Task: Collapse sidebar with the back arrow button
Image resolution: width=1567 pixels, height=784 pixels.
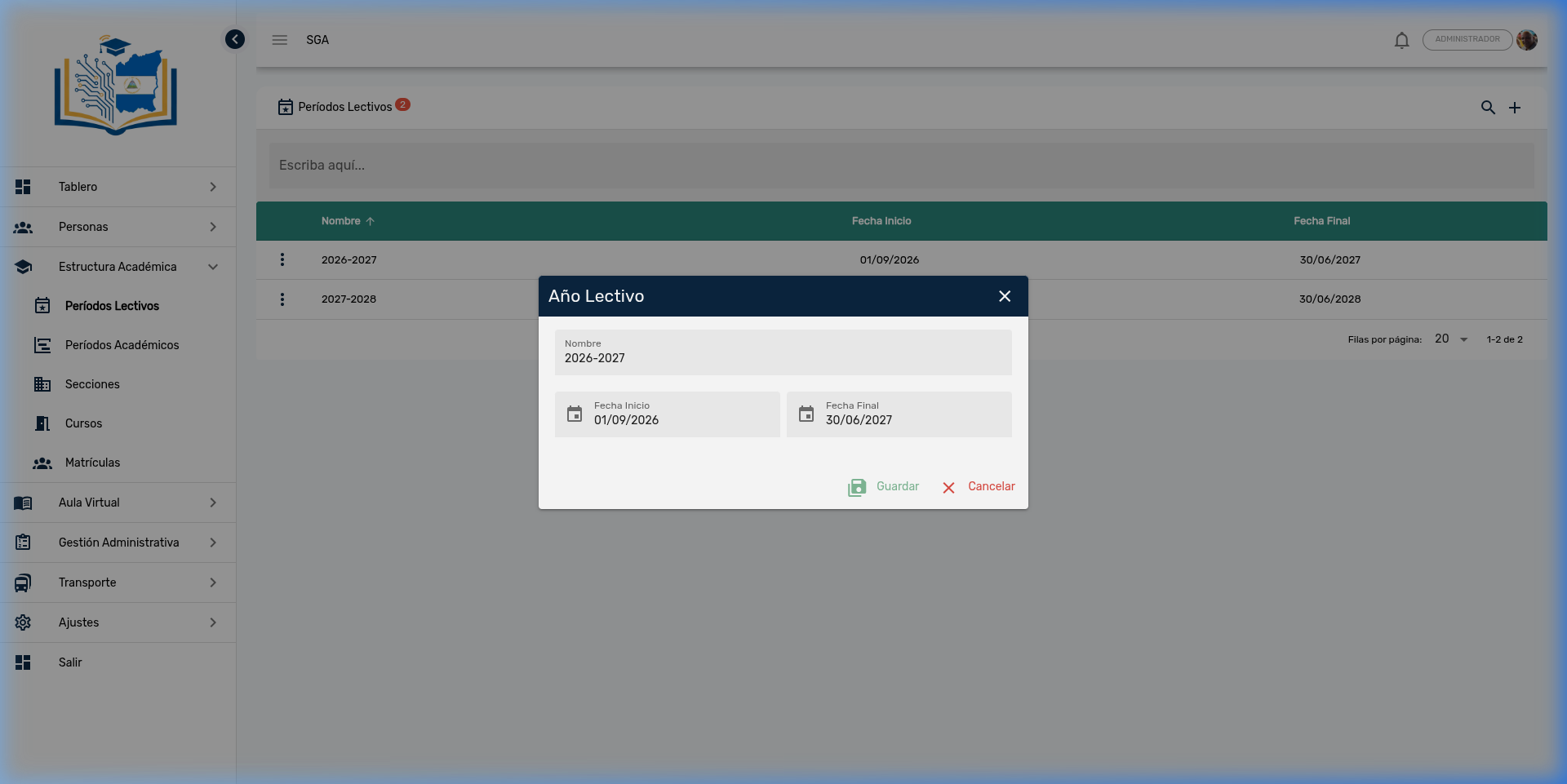Action: tap(235, 39)
